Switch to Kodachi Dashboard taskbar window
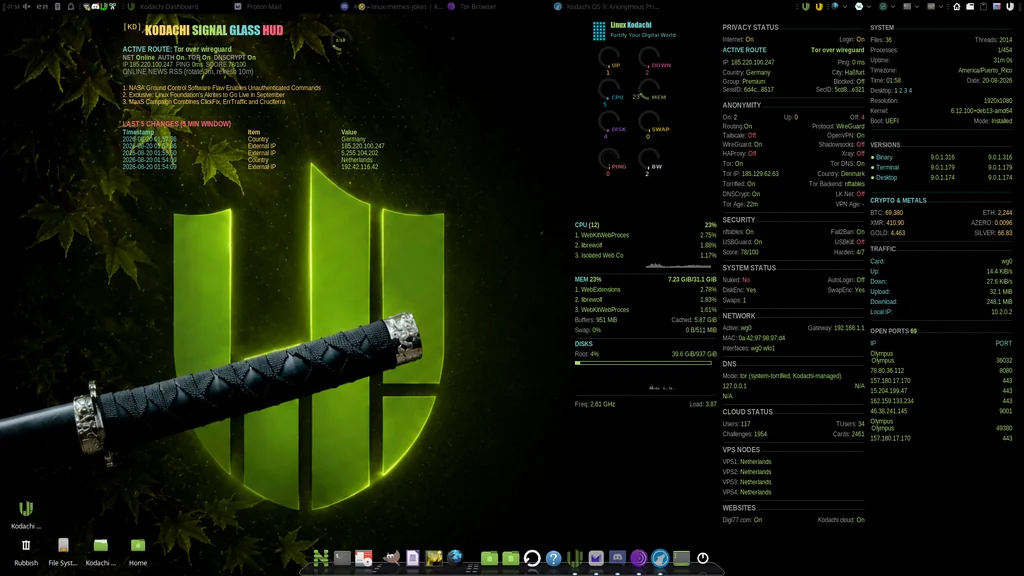This screenshot has width=1024, height=576. tap(163, 7)
